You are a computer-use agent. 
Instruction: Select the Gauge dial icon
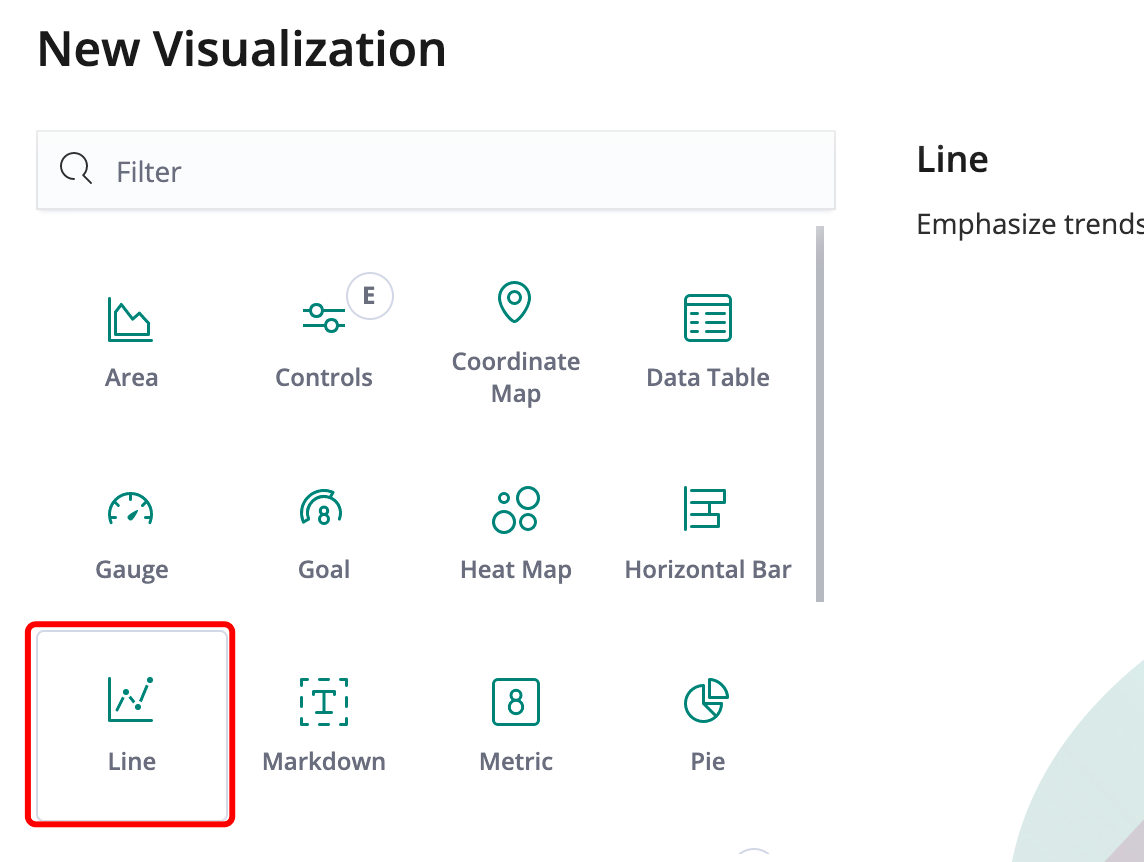pyautogui.click(x=131, y=509)
